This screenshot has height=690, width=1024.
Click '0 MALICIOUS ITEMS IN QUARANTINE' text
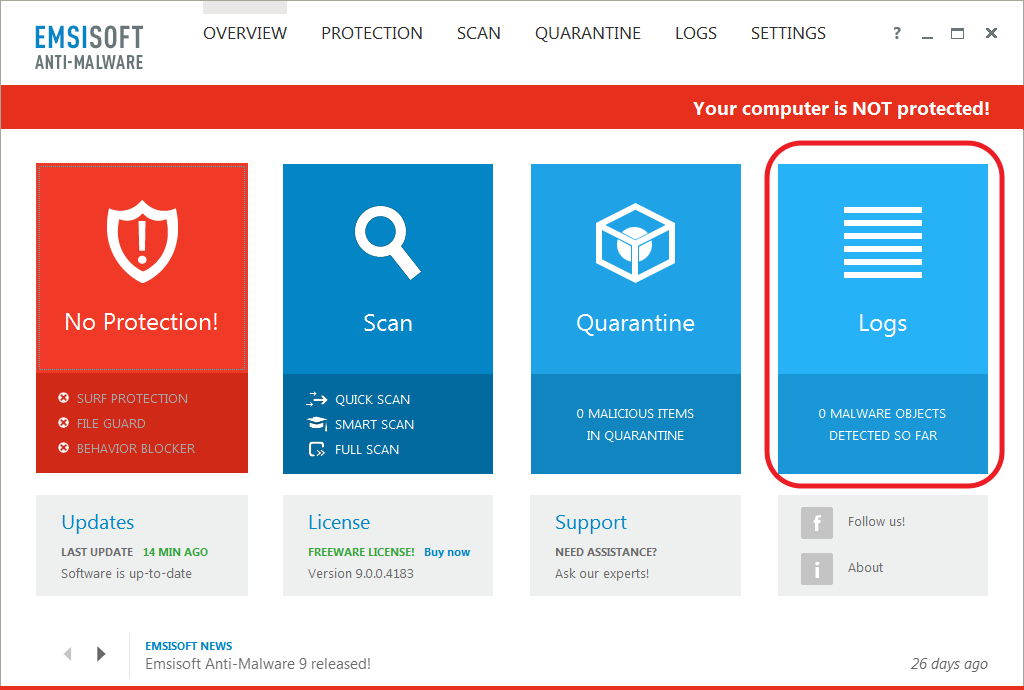click(635, 424)
